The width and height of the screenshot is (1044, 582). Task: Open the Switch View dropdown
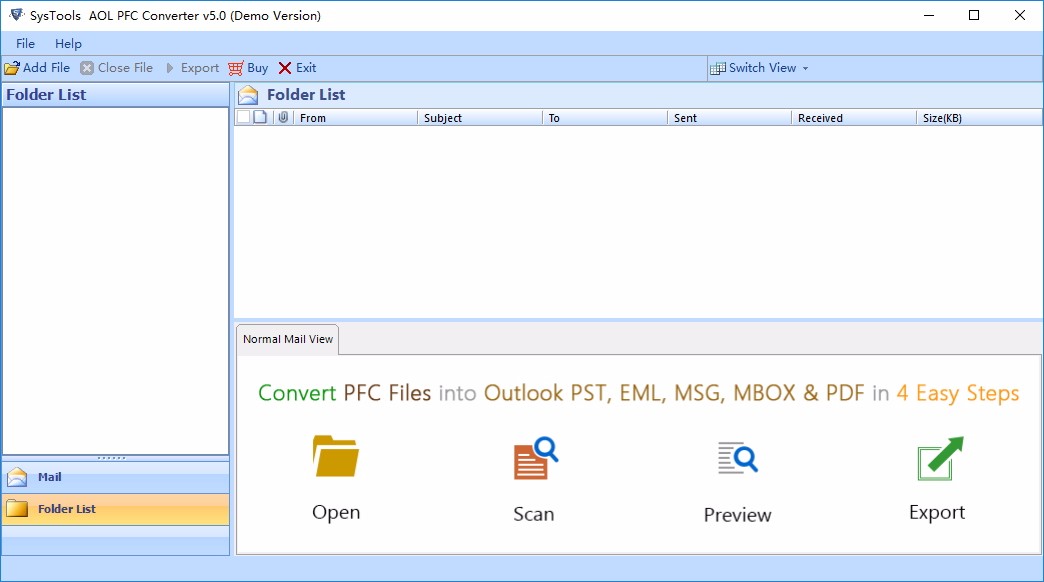tap(759, 68)
